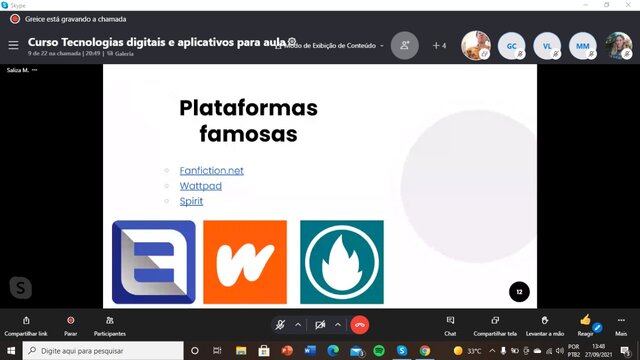
Task: Toggle the camera video button
Action: (320, 325)
